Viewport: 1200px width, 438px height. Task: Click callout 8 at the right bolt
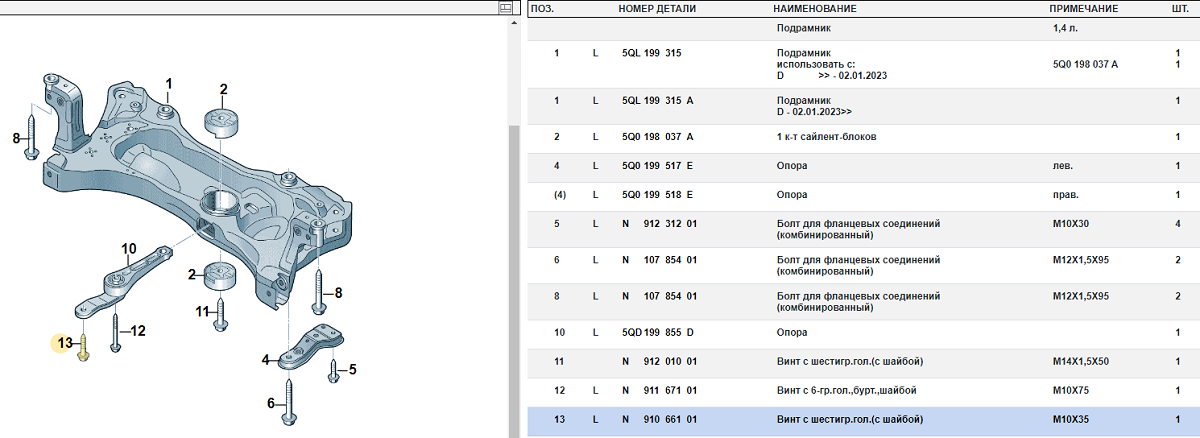tap(338, 293)
